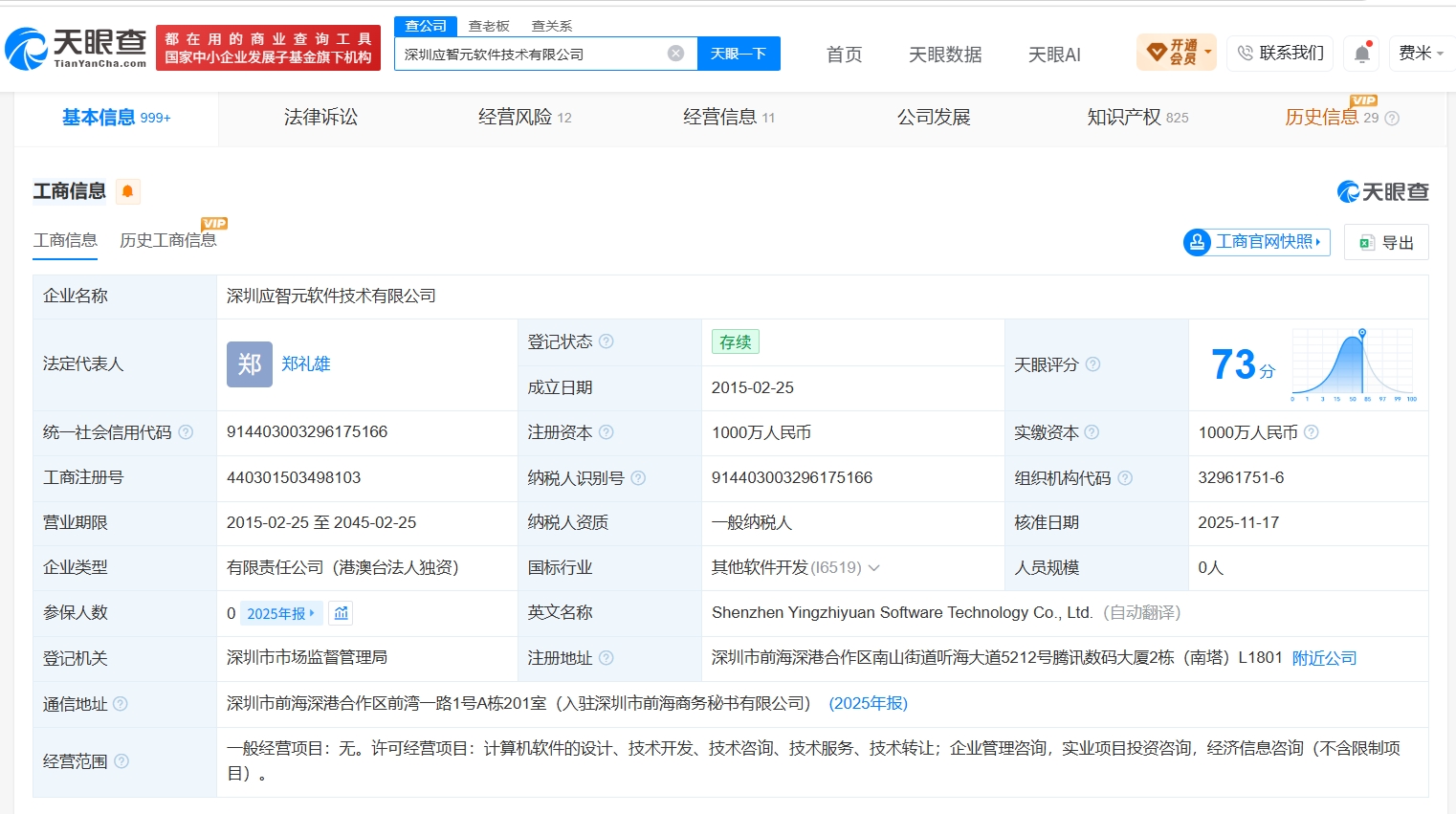Open the TianYanCha logo homepage

point(77,48)
